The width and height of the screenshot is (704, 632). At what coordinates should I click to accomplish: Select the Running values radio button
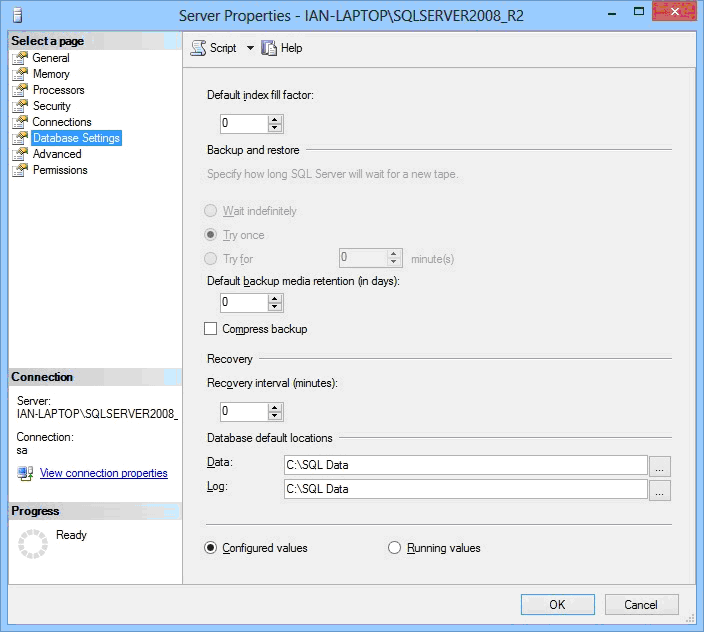point(394,548)
